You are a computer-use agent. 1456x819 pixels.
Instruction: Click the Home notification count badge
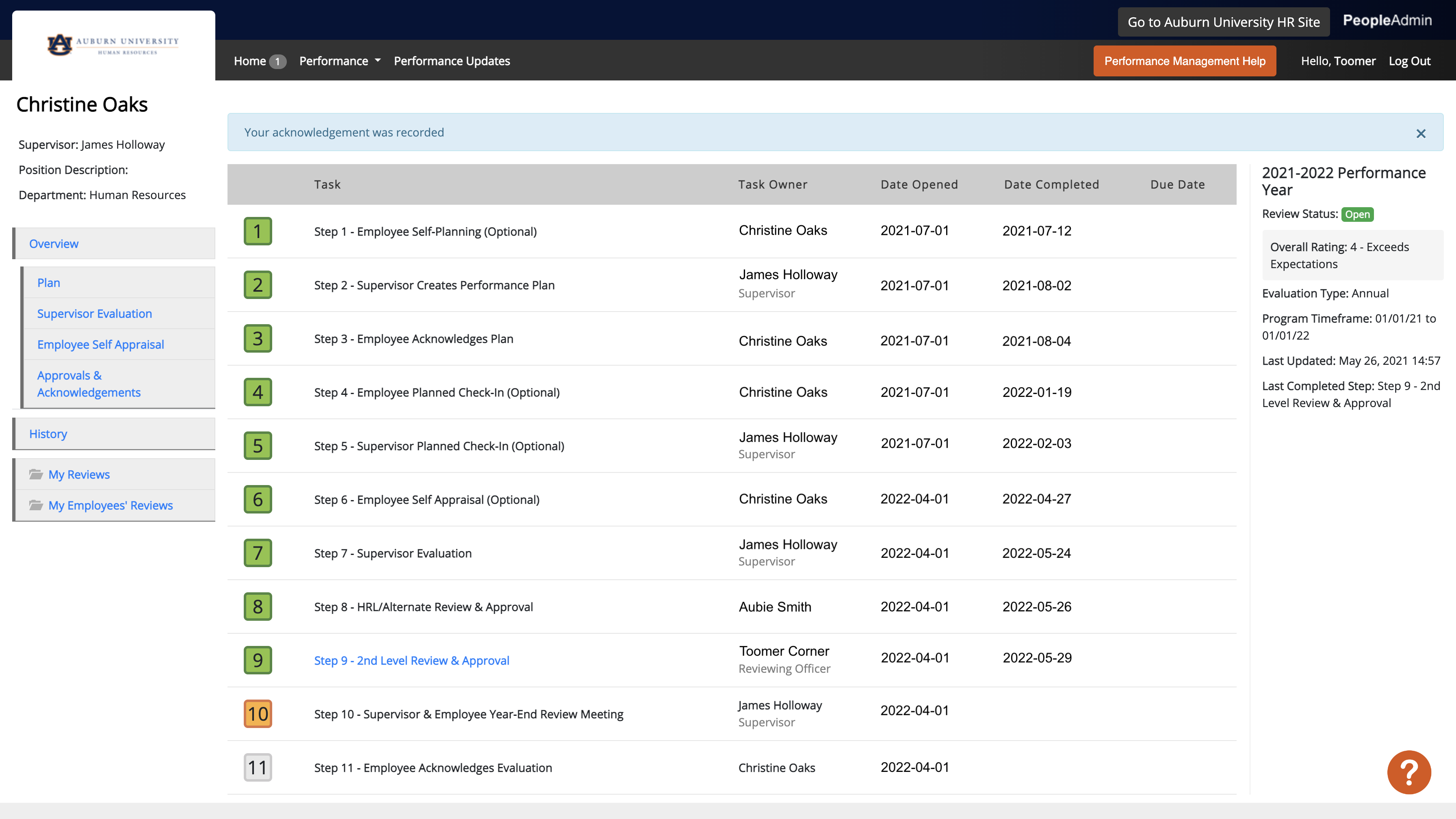click(277, 61)
